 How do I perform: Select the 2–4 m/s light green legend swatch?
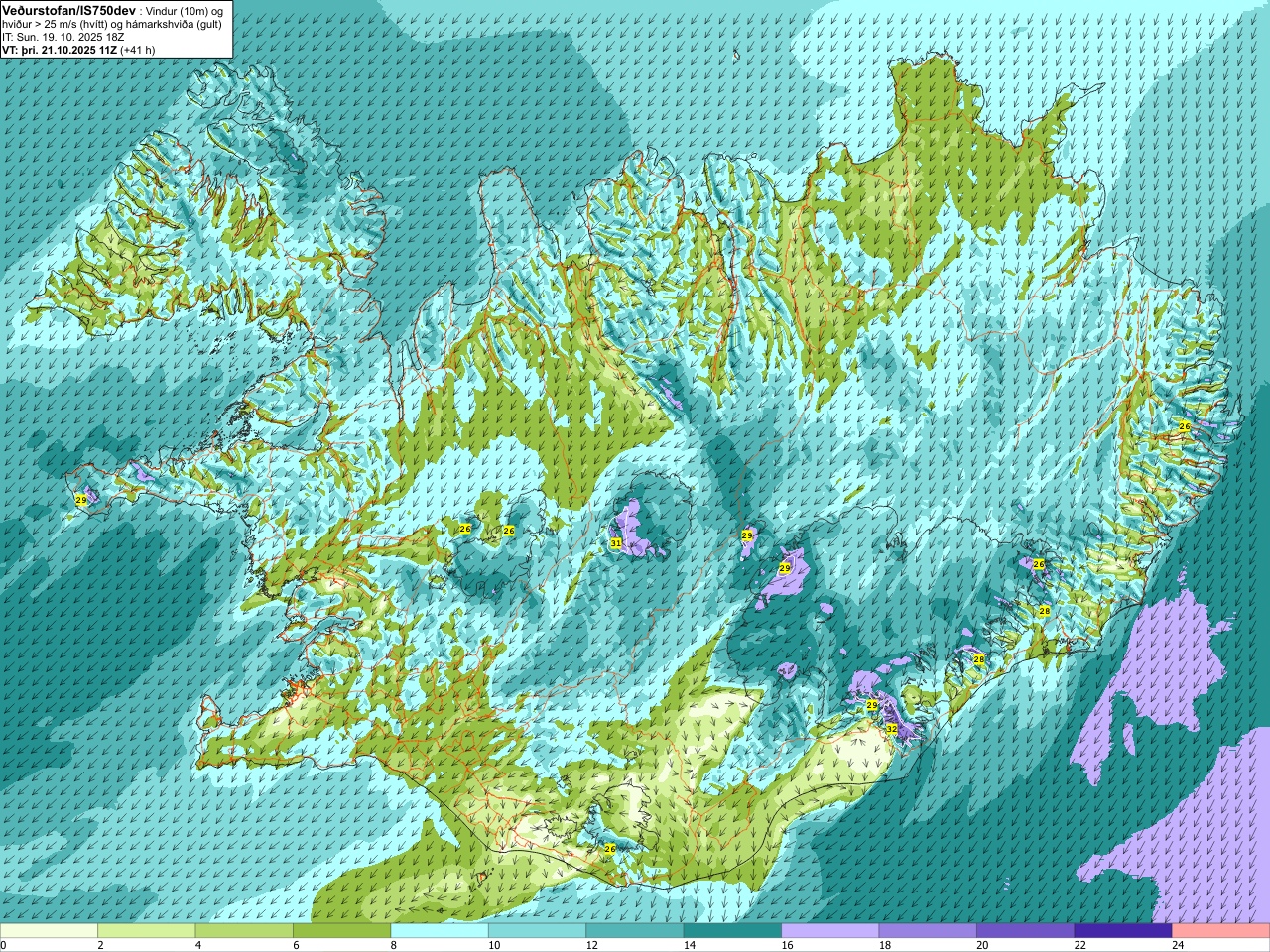pos(146,931)
